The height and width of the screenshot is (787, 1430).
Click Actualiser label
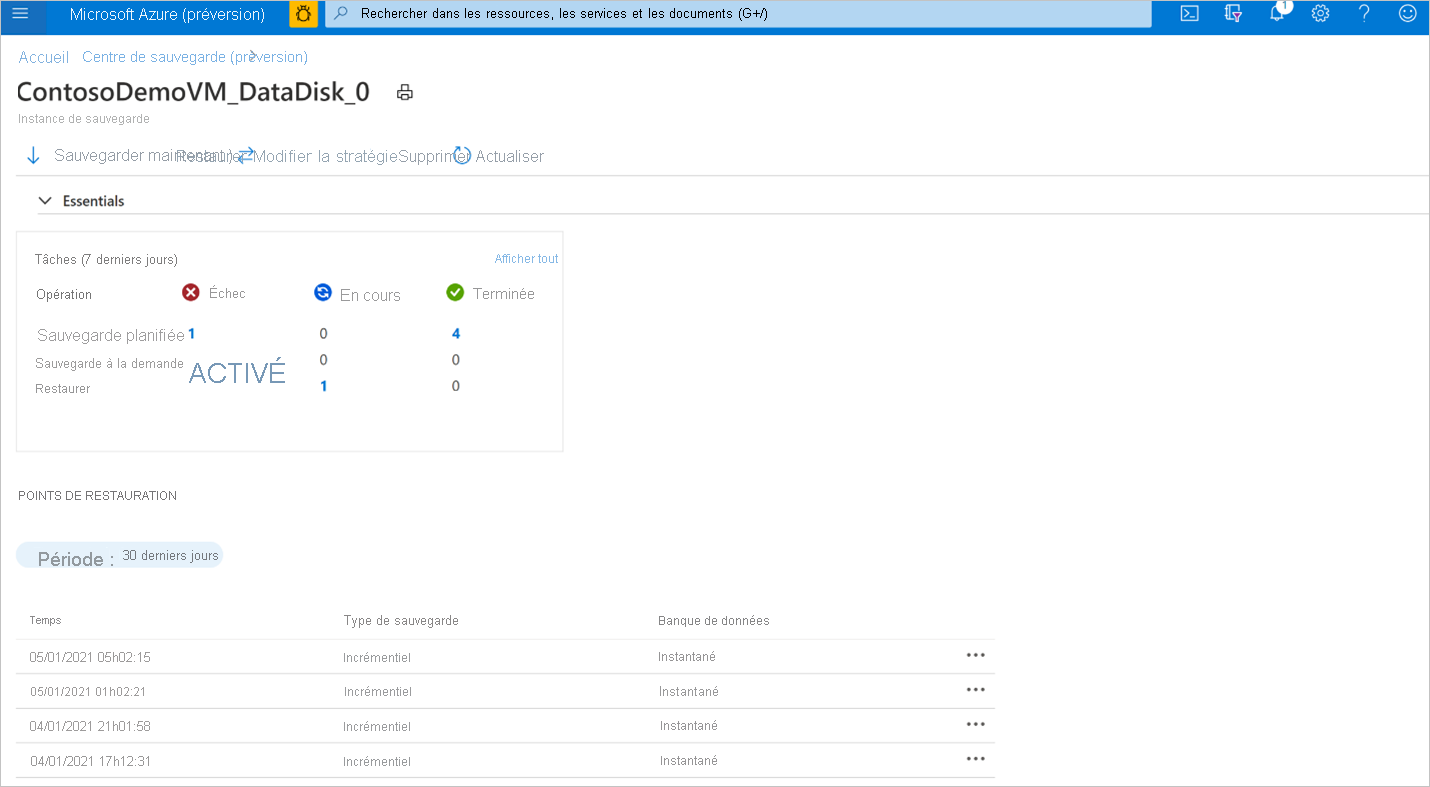(510, 156)
